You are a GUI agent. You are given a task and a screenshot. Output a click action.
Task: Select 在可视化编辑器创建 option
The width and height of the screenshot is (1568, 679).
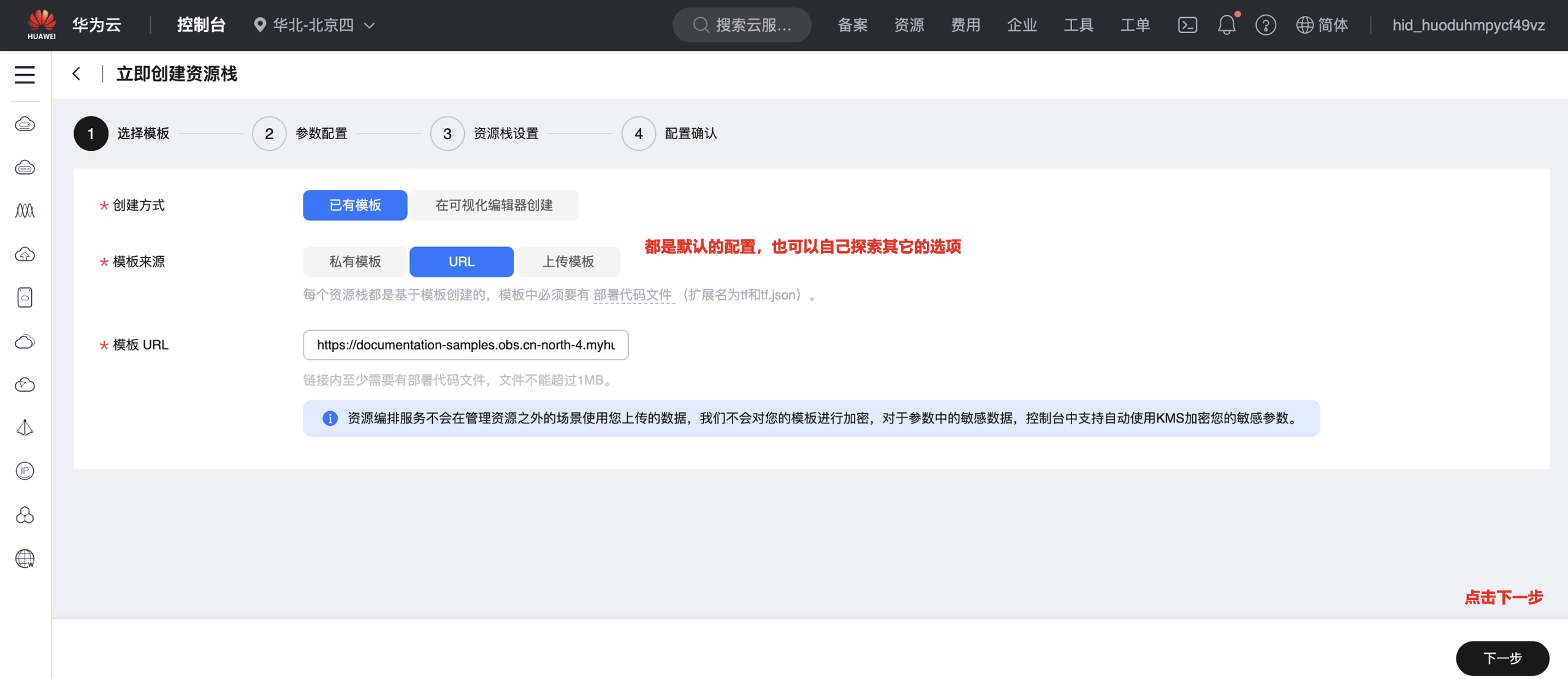(x=494, y=205)
